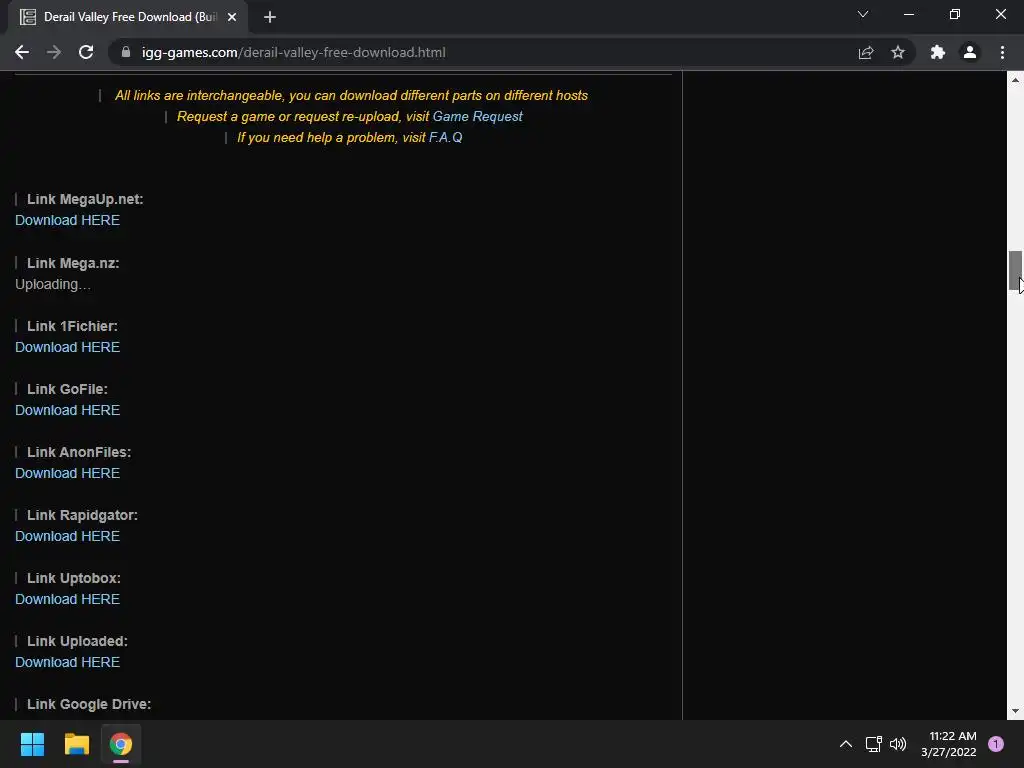Select the 'Link Google Drive:' heading
The height and width of the screenshot is (768, 1024).
(89, 704)
